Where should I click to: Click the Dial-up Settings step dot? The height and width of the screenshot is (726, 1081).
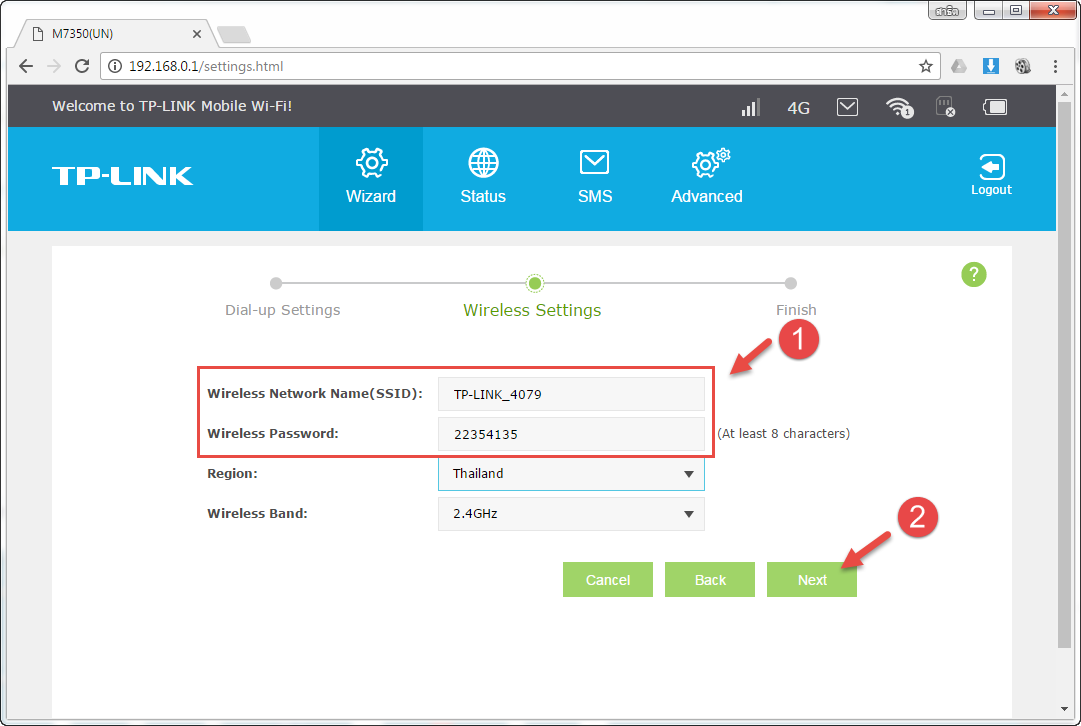(x=276, y=283)
